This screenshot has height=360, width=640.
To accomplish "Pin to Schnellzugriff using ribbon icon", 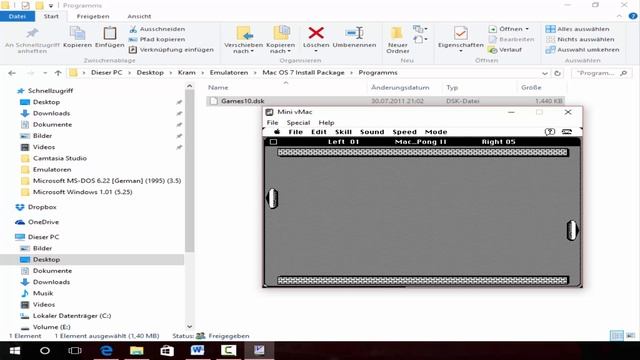I will tap(32, 40).
